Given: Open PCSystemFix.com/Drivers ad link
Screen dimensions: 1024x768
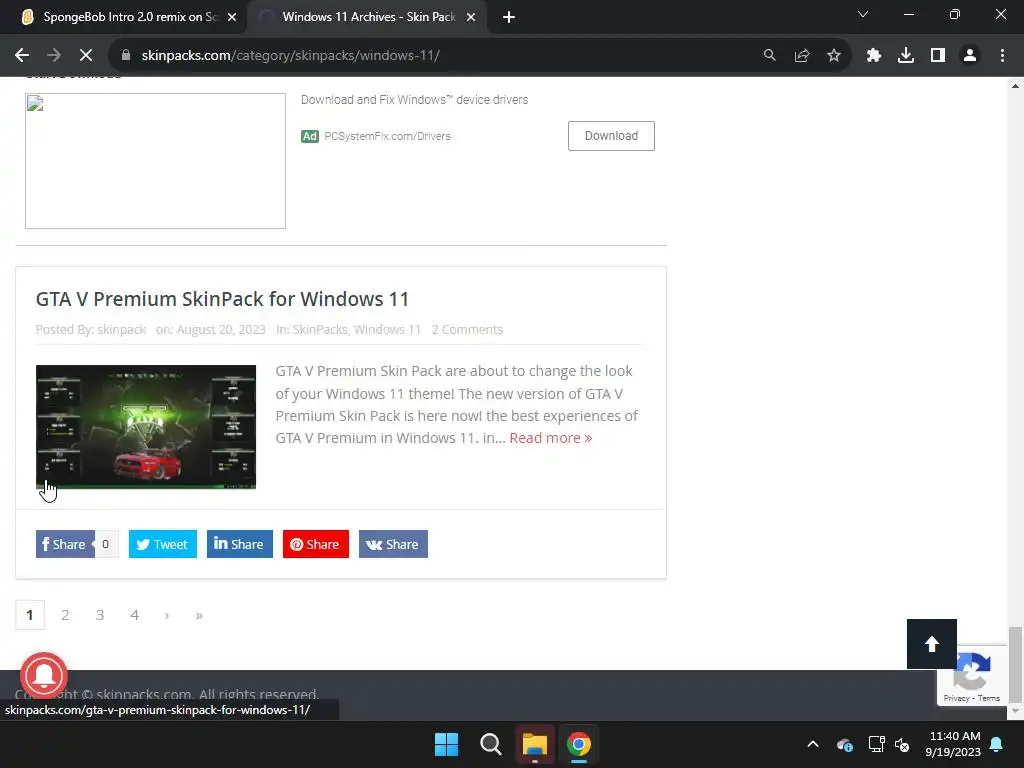Looking at the screenshot, I should pyautogui.click(x=387, y=136).
